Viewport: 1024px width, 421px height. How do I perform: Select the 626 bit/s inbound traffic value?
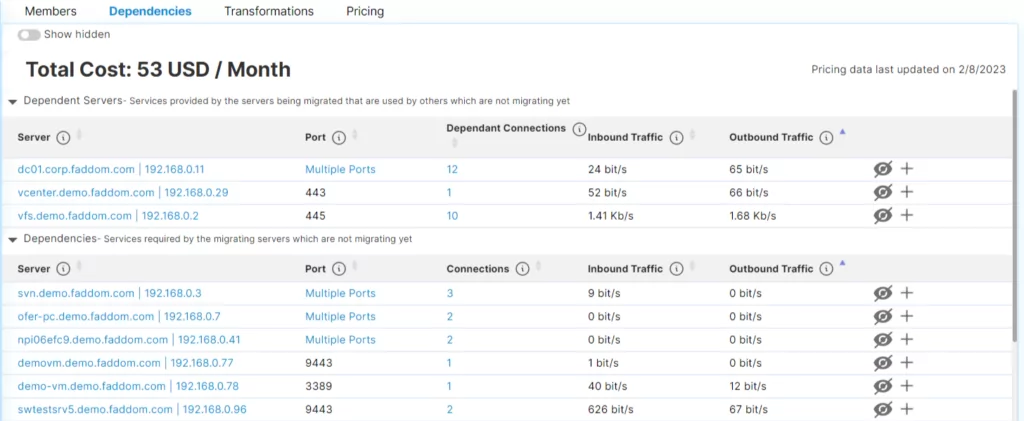tap(609, 409)
